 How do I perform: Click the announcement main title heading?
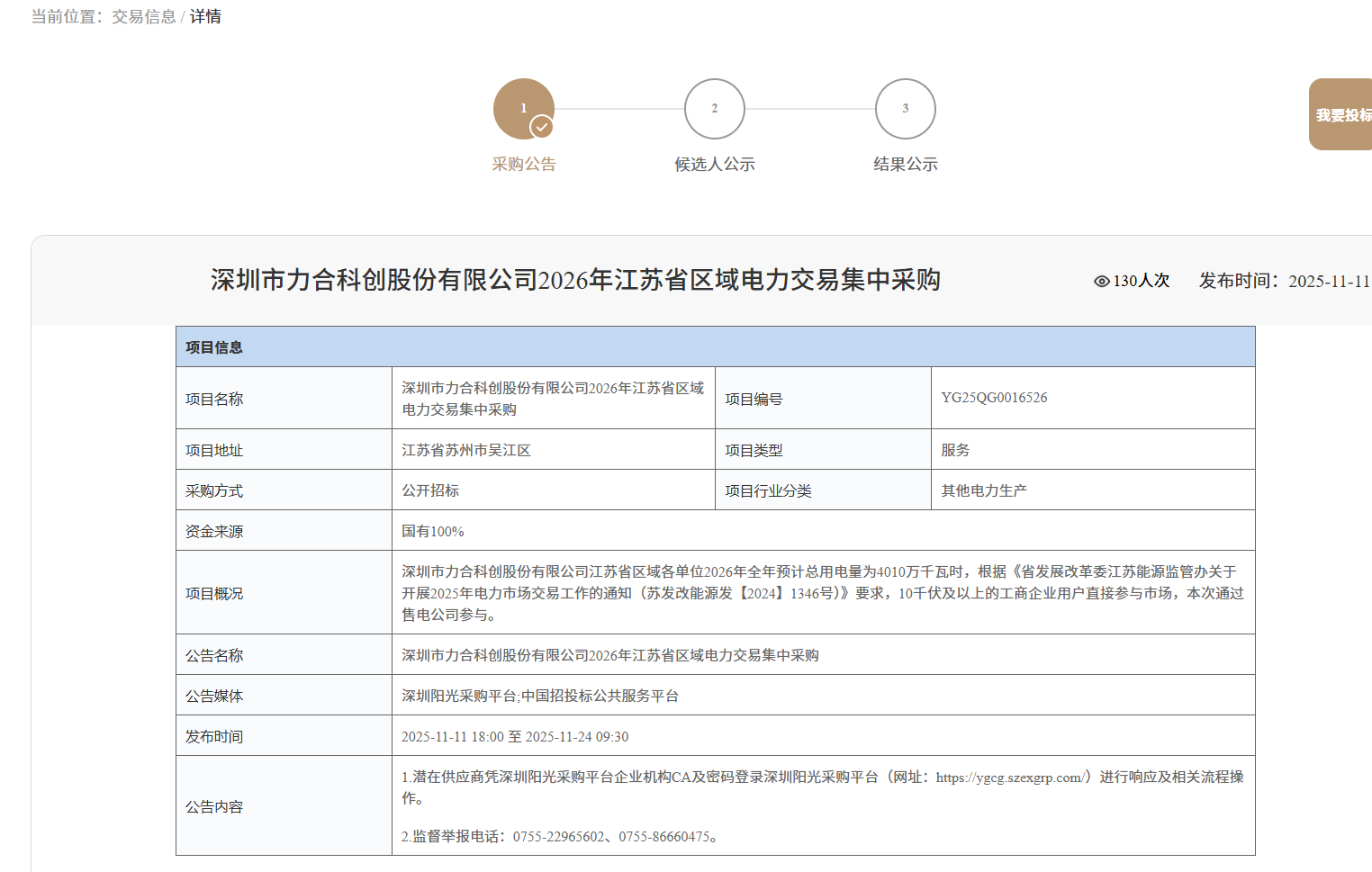click(575, 280)
